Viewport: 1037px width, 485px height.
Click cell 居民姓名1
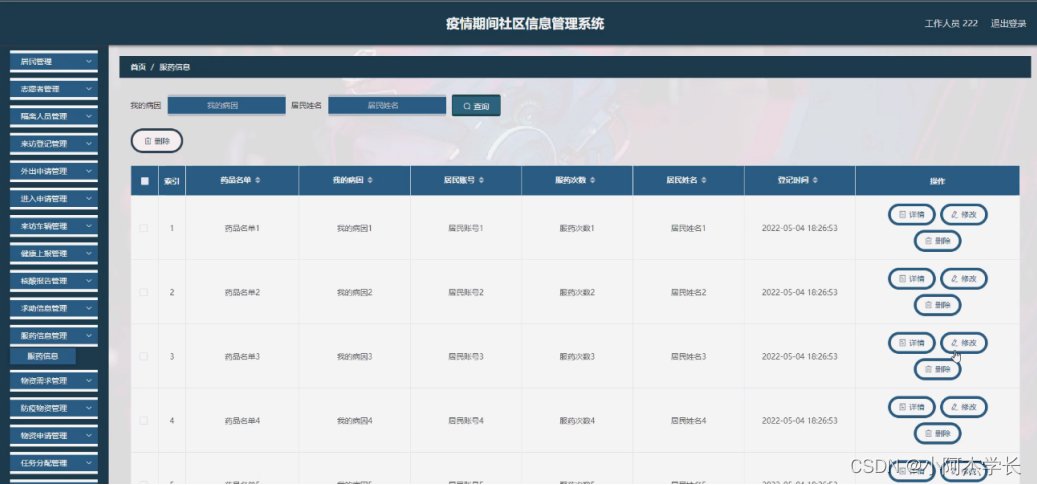click(x=688, y=228)
